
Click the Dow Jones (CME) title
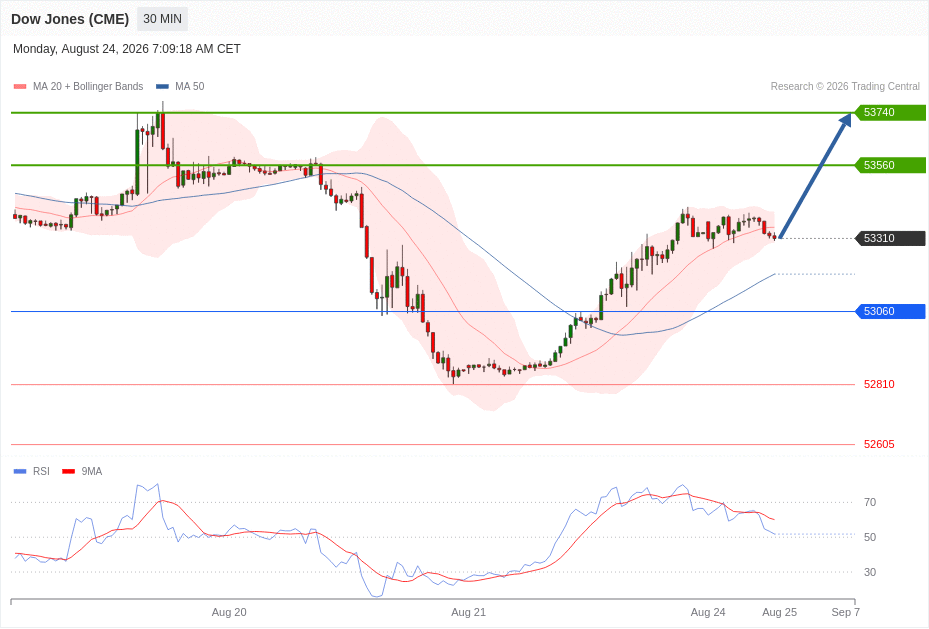(x=70, y=19)
